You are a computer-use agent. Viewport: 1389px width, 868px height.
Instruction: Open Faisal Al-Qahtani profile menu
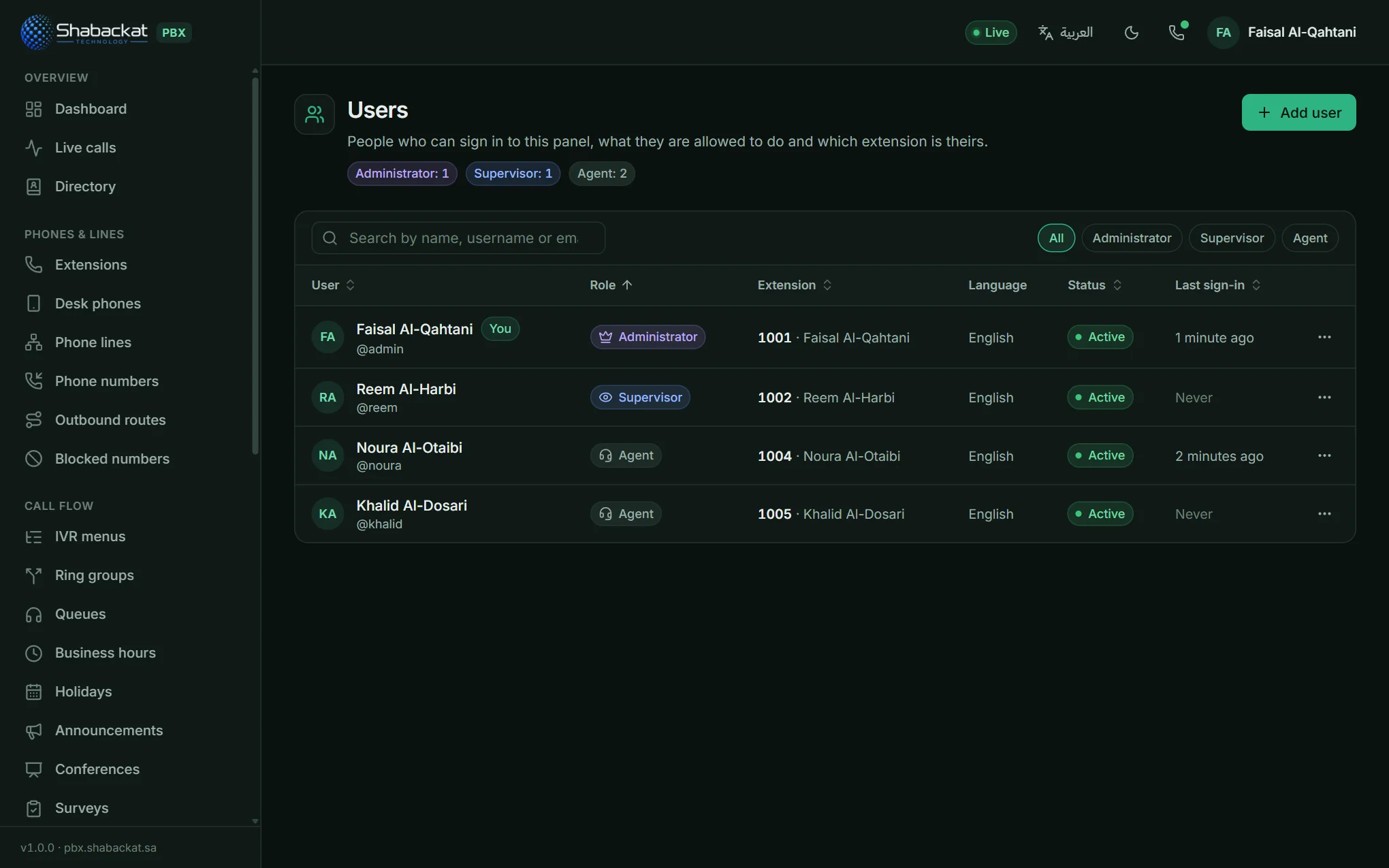point(1282,32)
